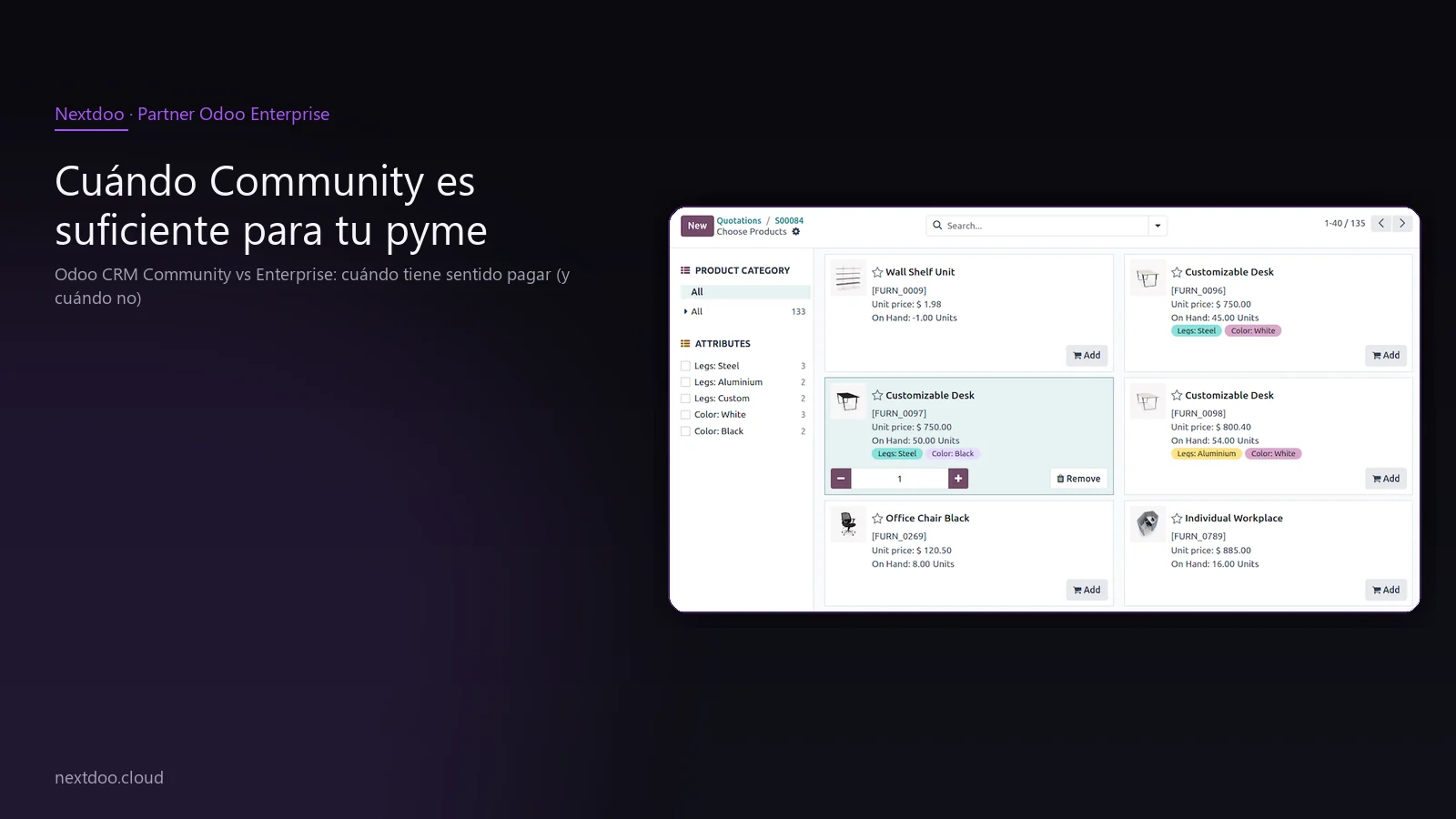This screenshot has width=1456, height=819.
Task: Add Wall Shelf Unit to order
Action: pyautogui.click(x=1087, y=356)
